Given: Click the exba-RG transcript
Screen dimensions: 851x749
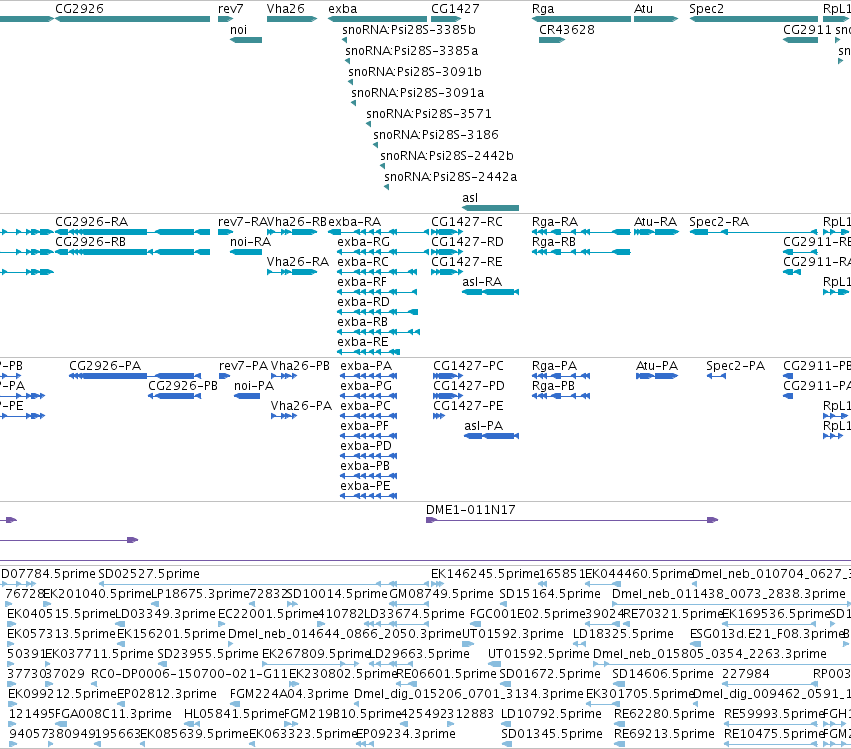Looking at the screenshot, I should [x=384, y=252].
